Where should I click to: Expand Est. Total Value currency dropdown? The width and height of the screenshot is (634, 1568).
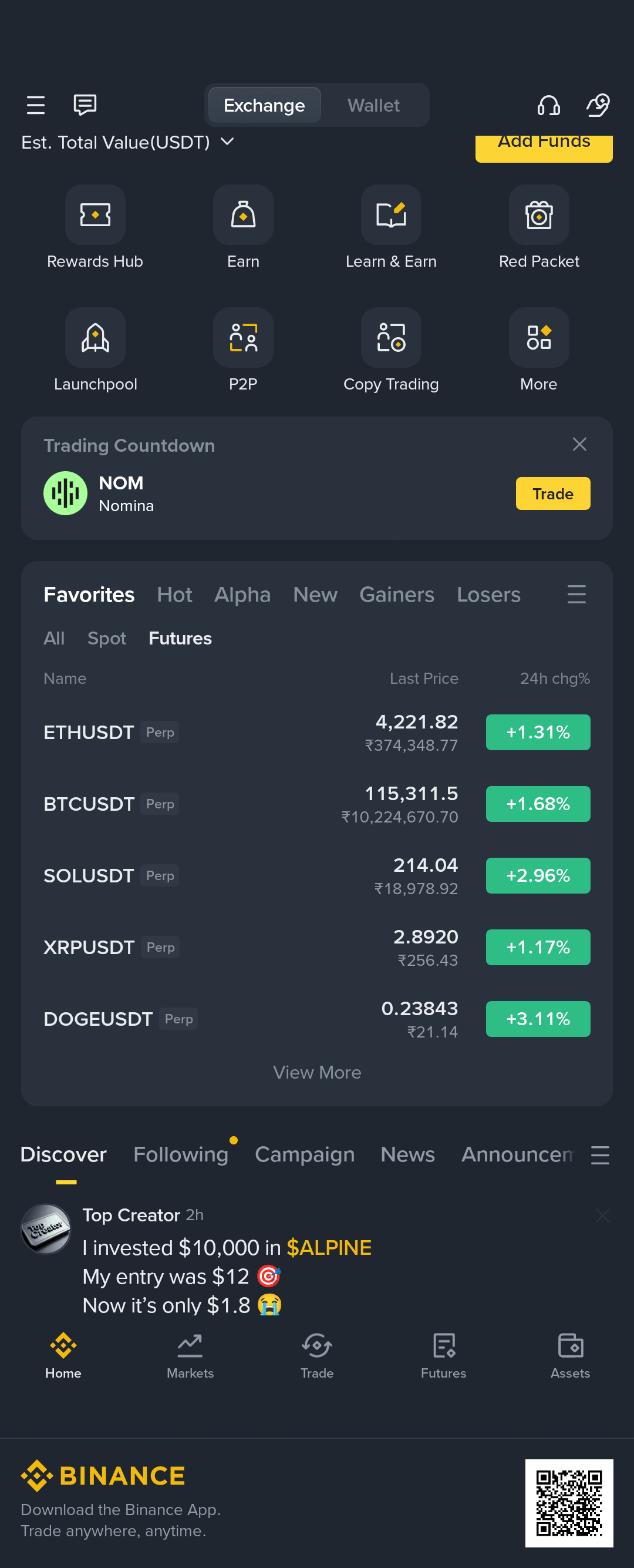coord(227,142)
